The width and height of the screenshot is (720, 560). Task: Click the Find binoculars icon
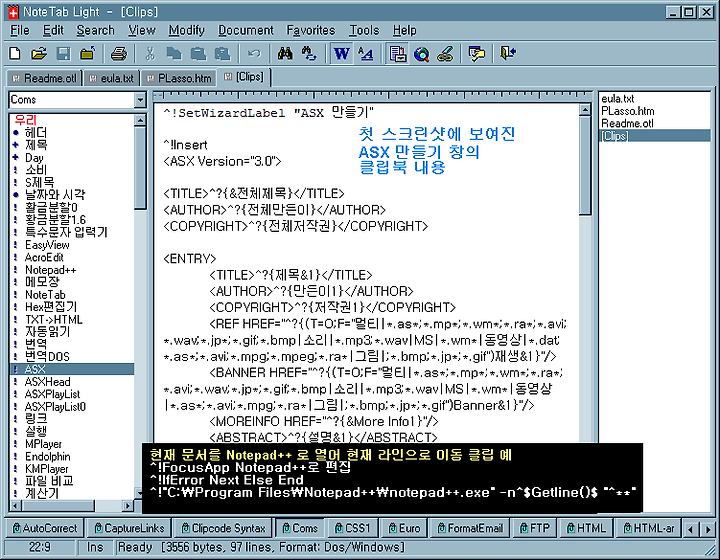pyautogui.click(x=285, y=54)
